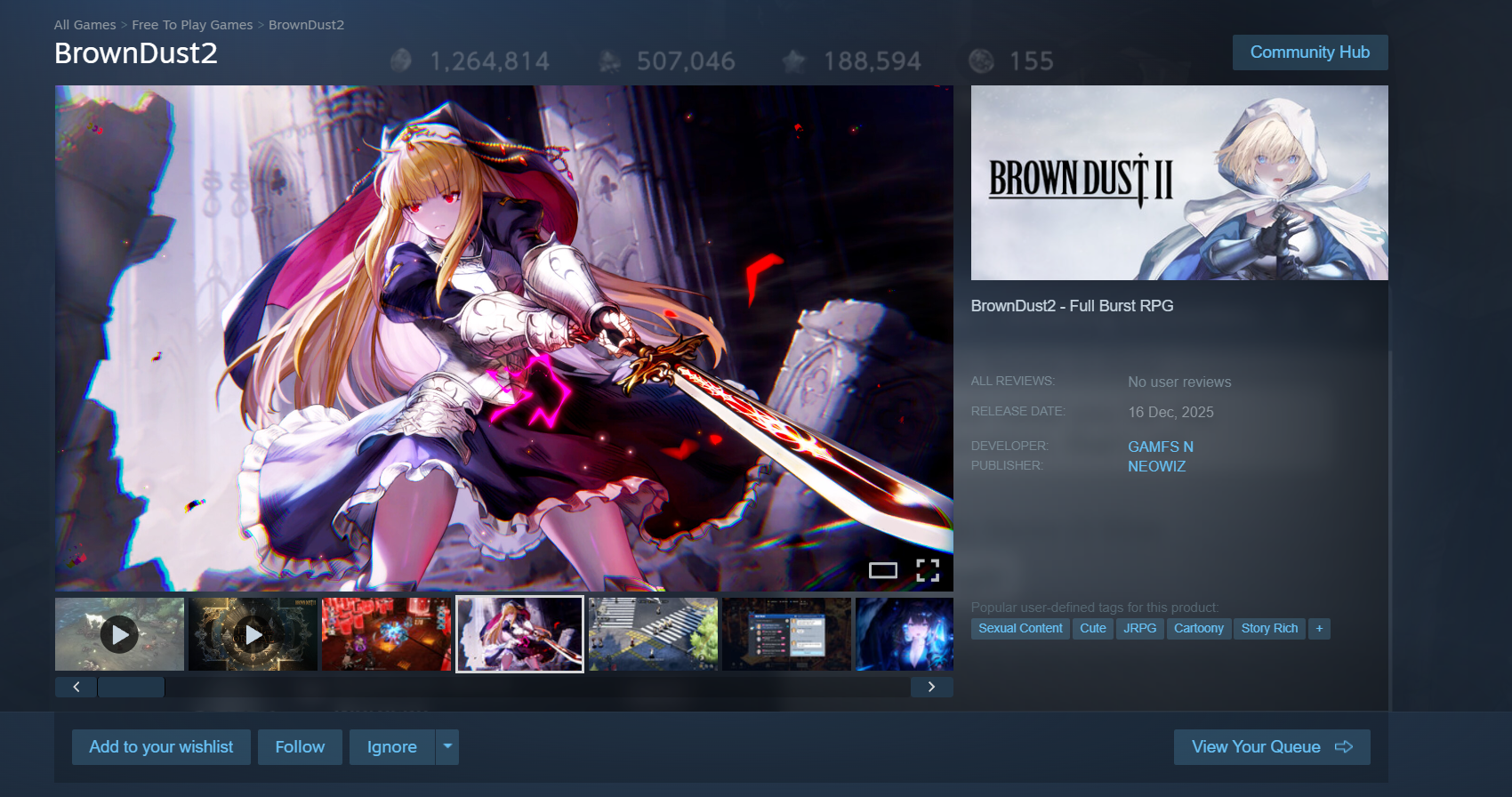
Task: Select the Cartoony tag
Action: [1199, 629]
